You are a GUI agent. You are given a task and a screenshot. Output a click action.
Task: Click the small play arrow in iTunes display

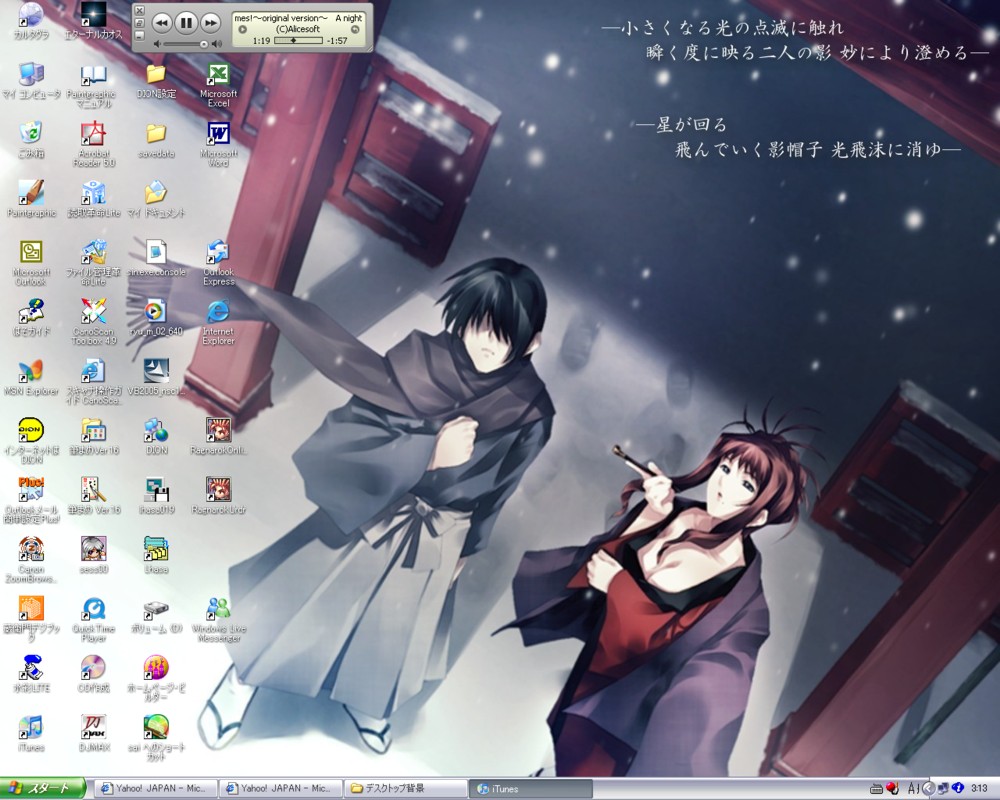(242, 29)
